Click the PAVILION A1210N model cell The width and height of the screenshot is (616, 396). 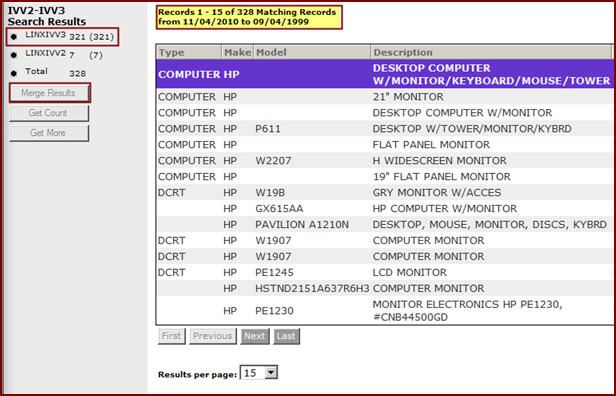coord(302,225)
